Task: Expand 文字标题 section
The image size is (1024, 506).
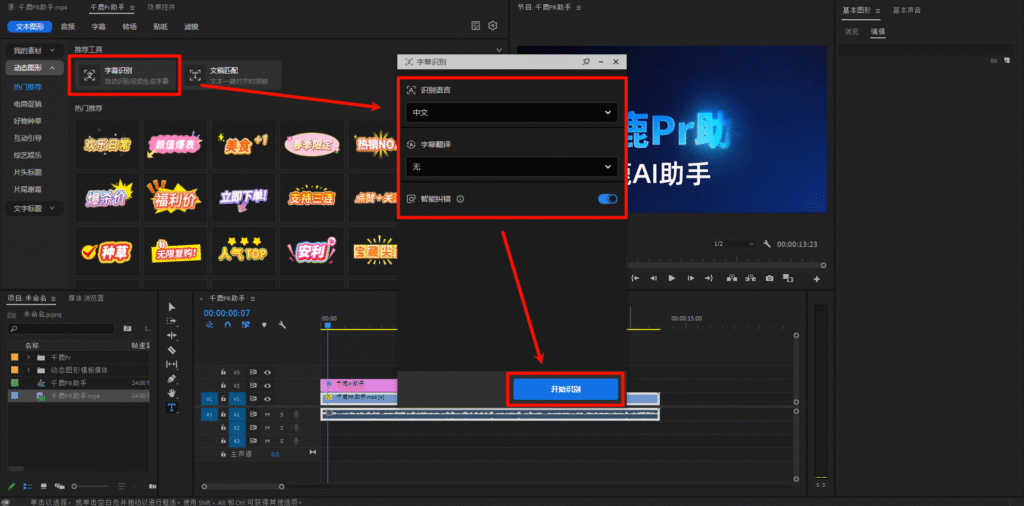Action: click(x=35, y=209)
